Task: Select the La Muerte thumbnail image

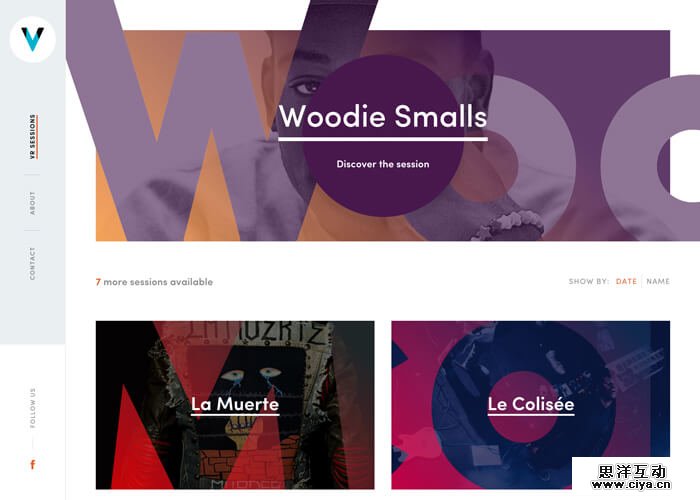Action: click(235, 405)
